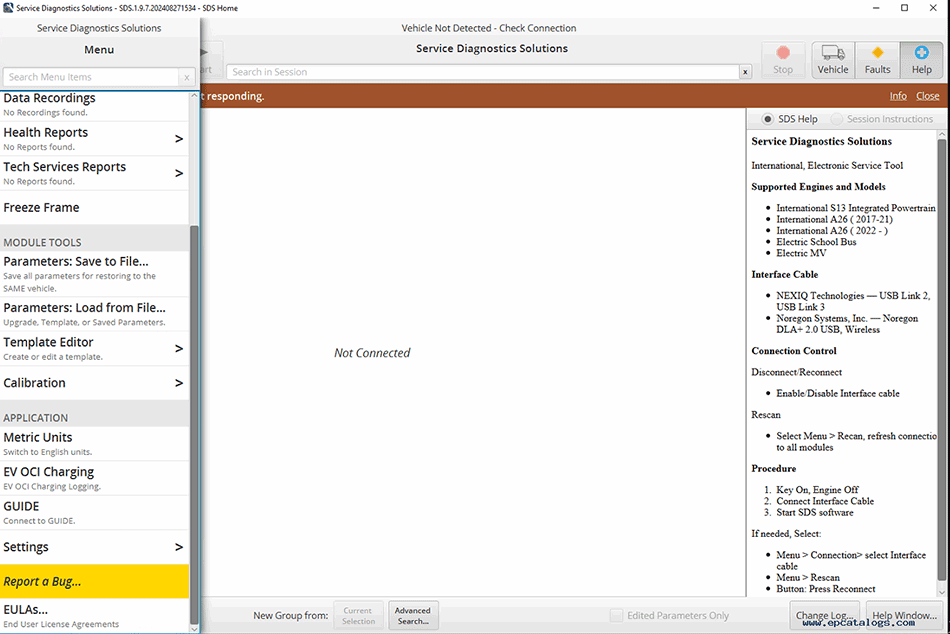Expand the Health Reports submenu

pos(179,139)
